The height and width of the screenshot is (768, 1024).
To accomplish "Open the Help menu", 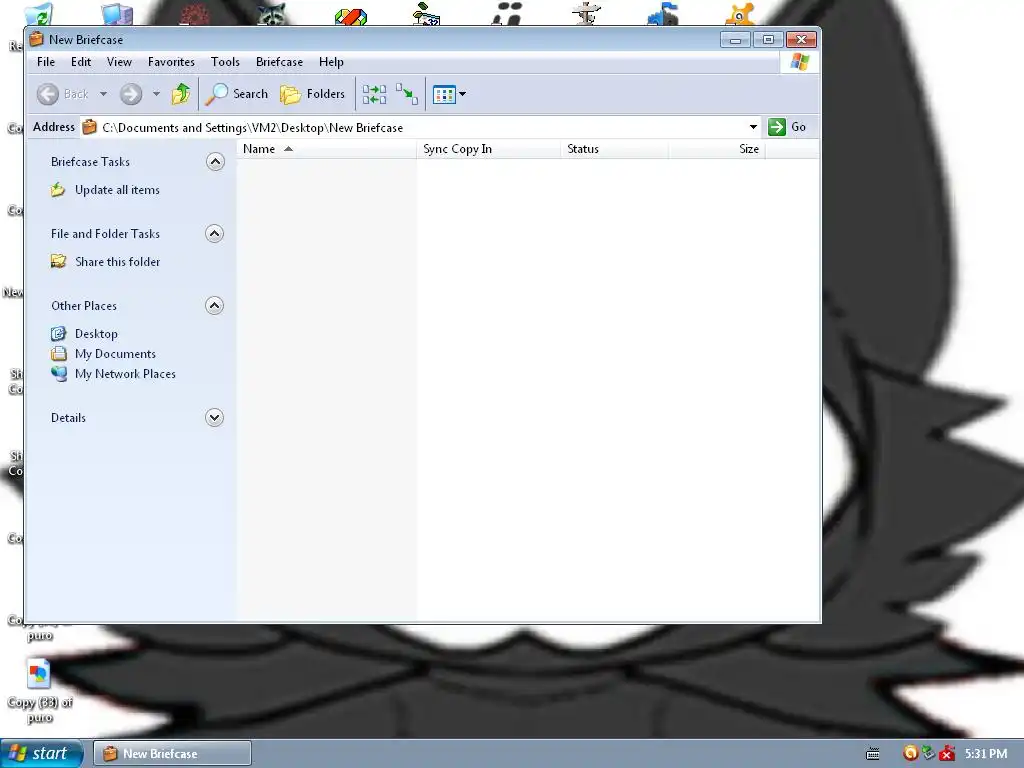I will click(331, 62).
